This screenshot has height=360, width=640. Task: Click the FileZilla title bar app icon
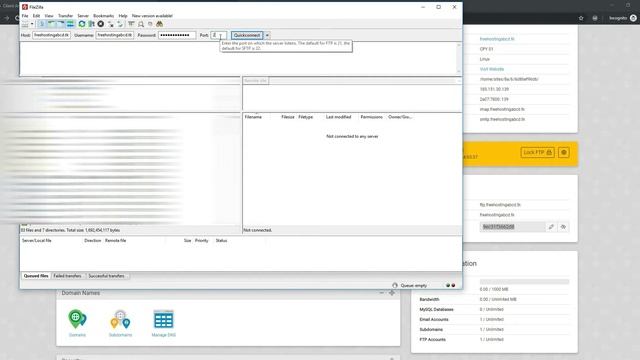[x=25, y=7]
